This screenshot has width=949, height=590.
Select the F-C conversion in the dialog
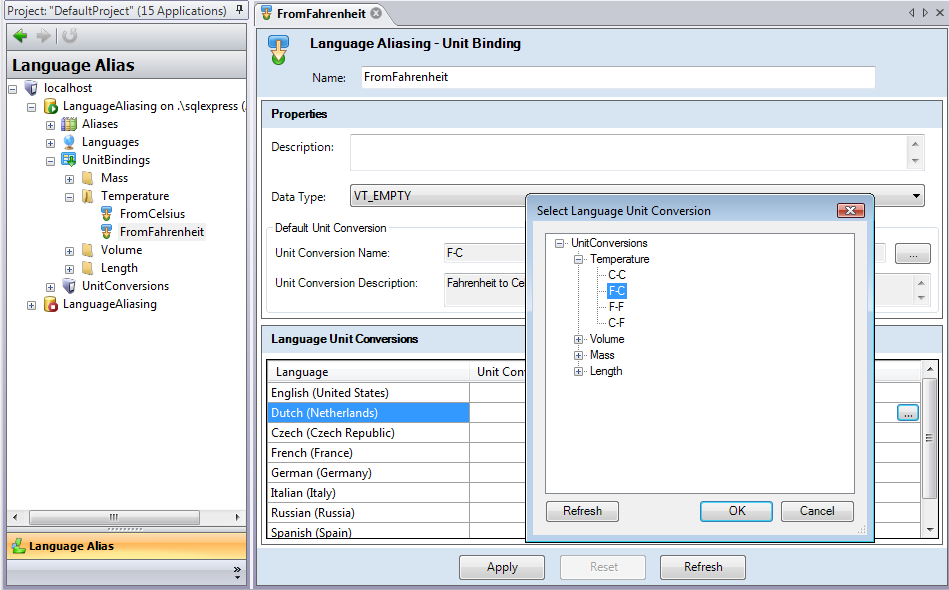click(x=618, y=290)
